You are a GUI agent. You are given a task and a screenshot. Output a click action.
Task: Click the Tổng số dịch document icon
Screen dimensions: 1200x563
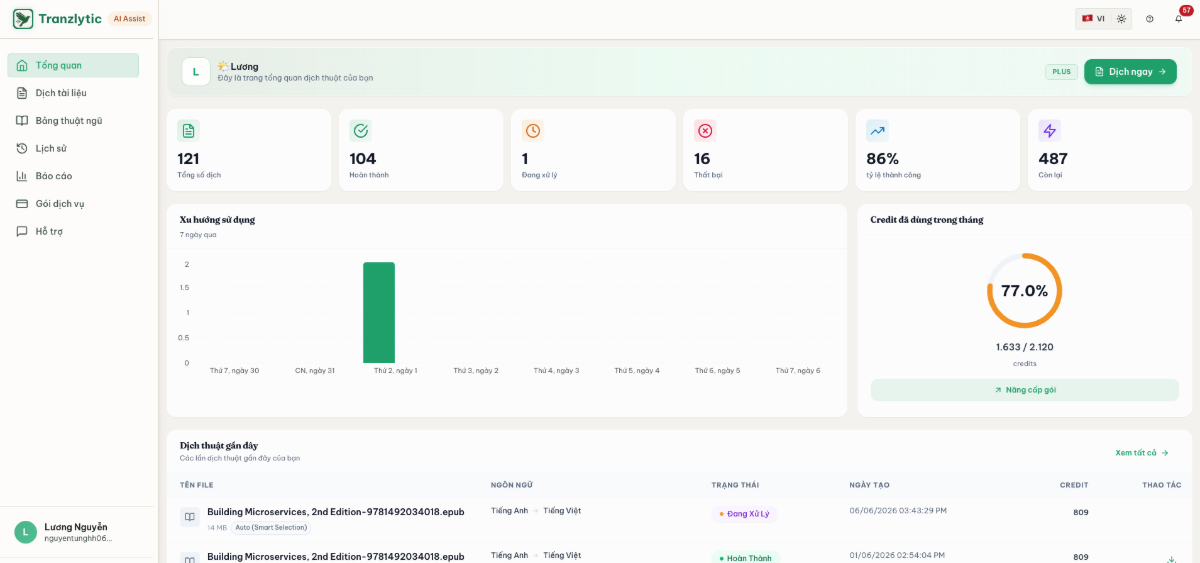(188, 131)
